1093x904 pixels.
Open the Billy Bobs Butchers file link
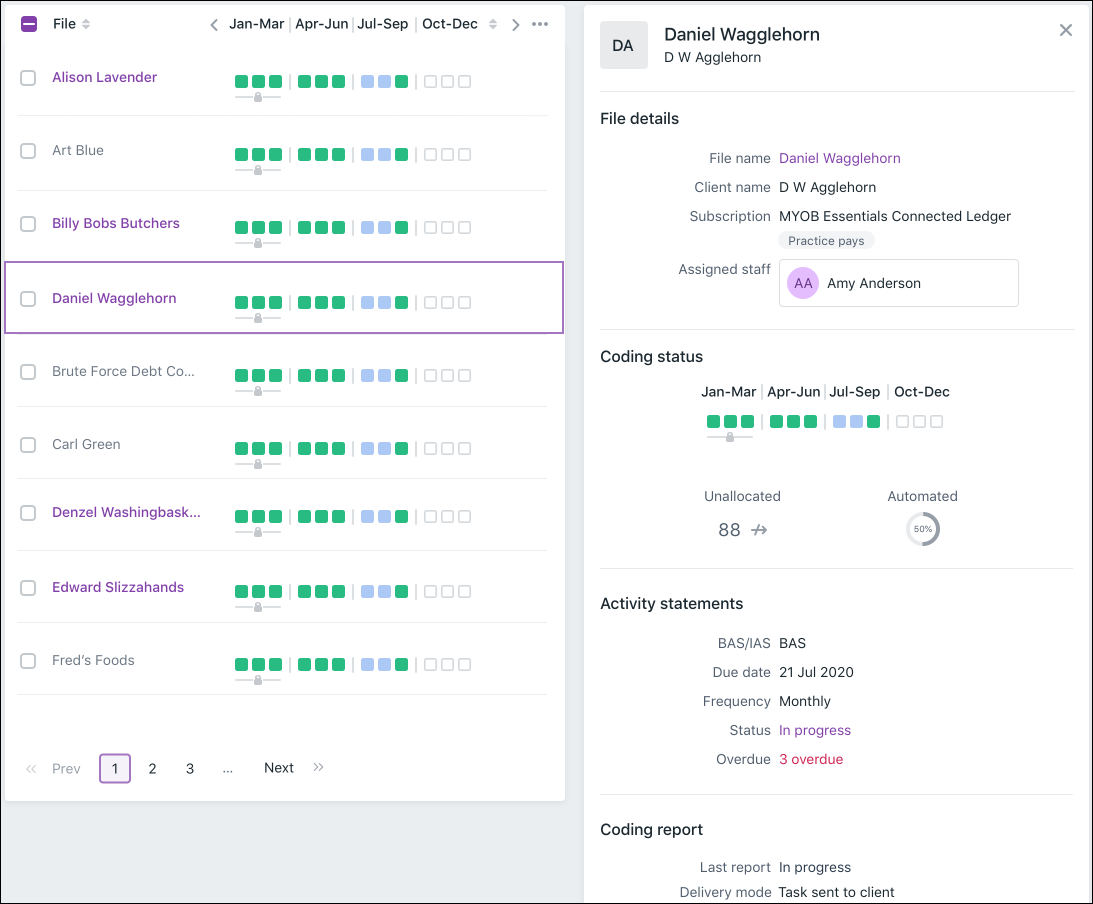pyautogui.click(x=116, y=223)
